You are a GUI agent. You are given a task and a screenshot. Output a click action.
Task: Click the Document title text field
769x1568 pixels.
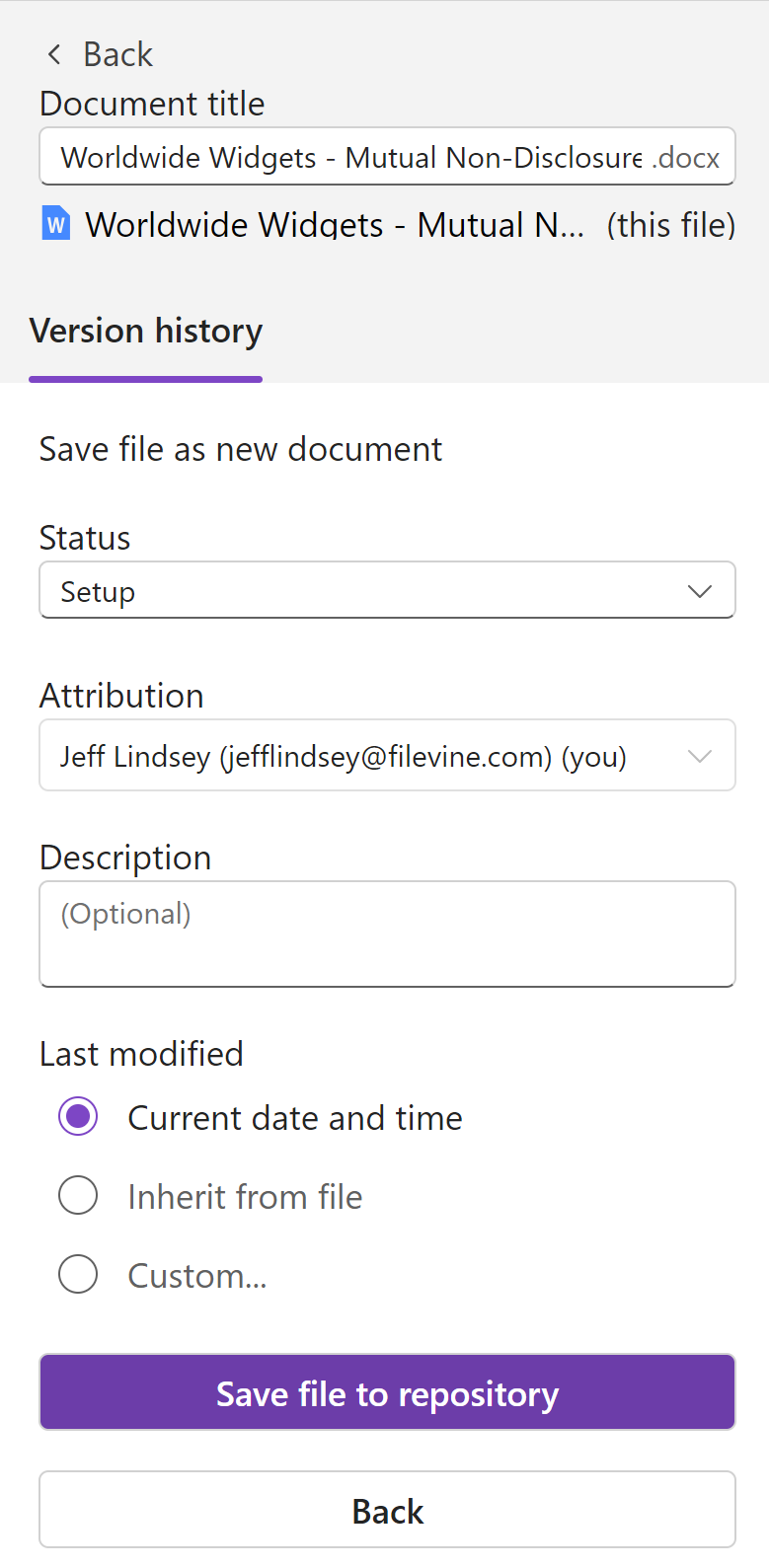pyautogui.click(x=350, y=158)
